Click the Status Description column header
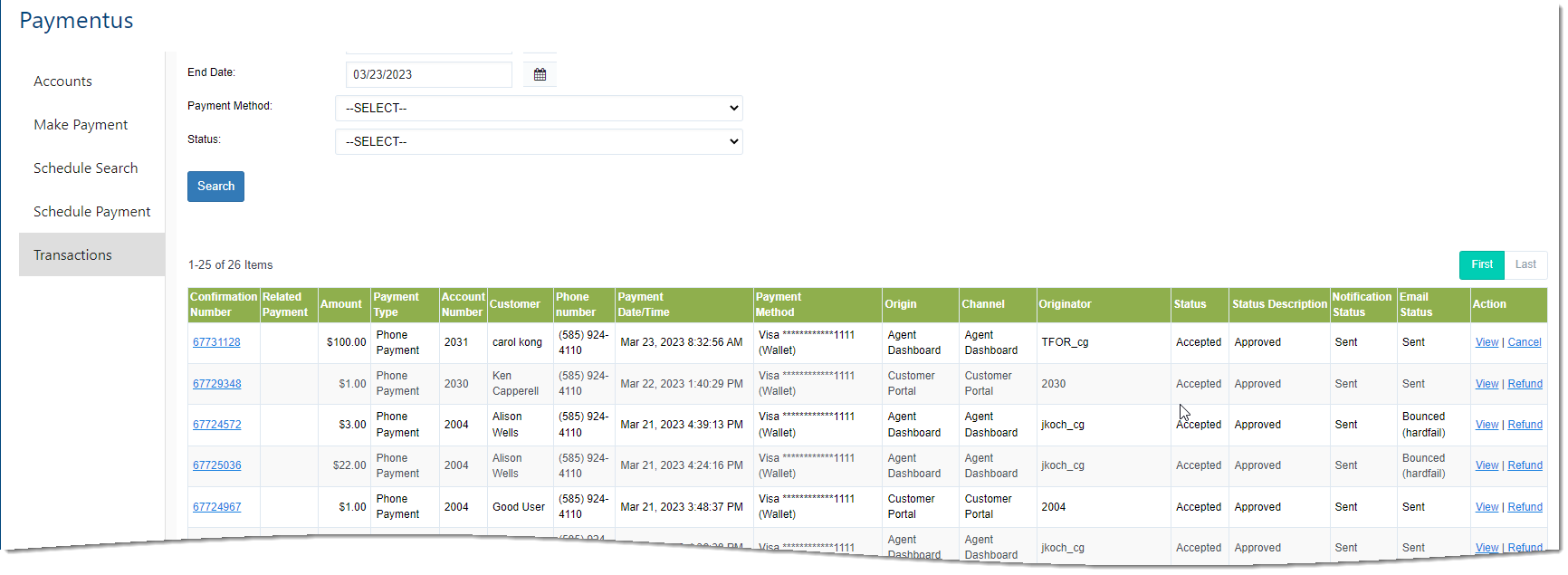This screenshot has width=1568, height=575. 1279,304
